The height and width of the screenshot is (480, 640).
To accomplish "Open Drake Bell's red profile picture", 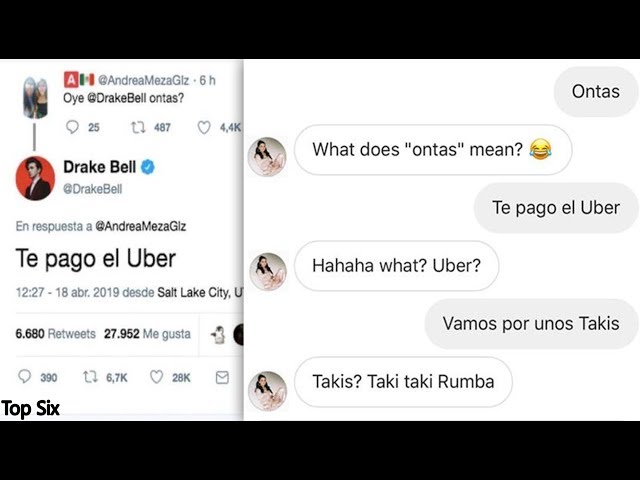I will [35, 178].
